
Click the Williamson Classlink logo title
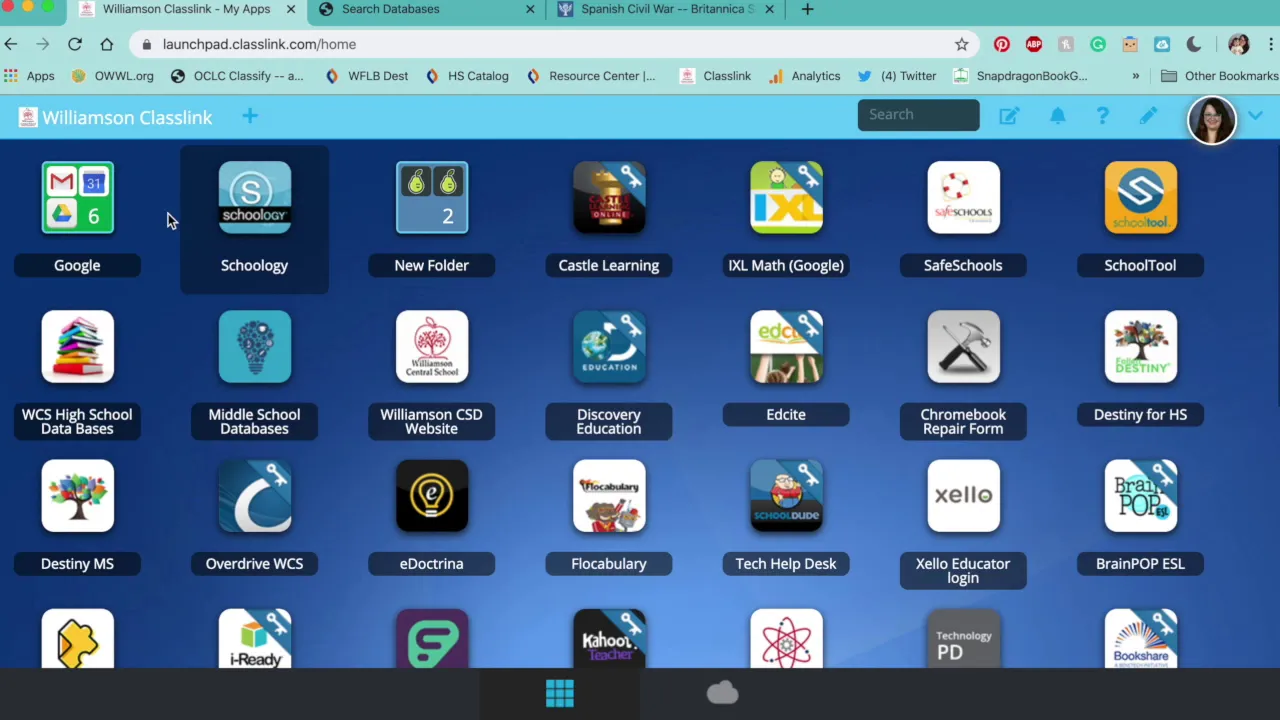[116, 117]
